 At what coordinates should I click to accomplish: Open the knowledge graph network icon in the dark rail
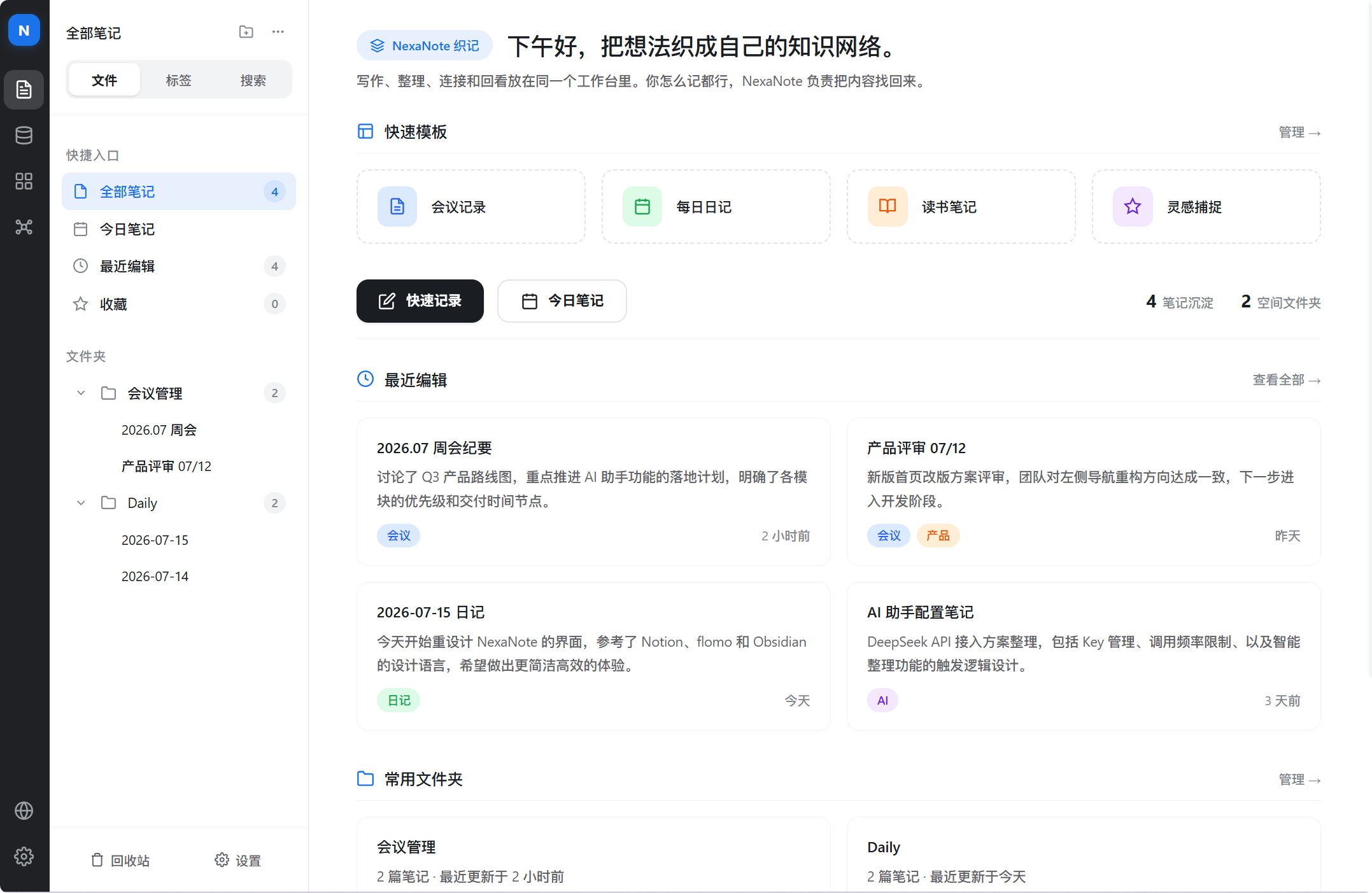click(24, 227)
